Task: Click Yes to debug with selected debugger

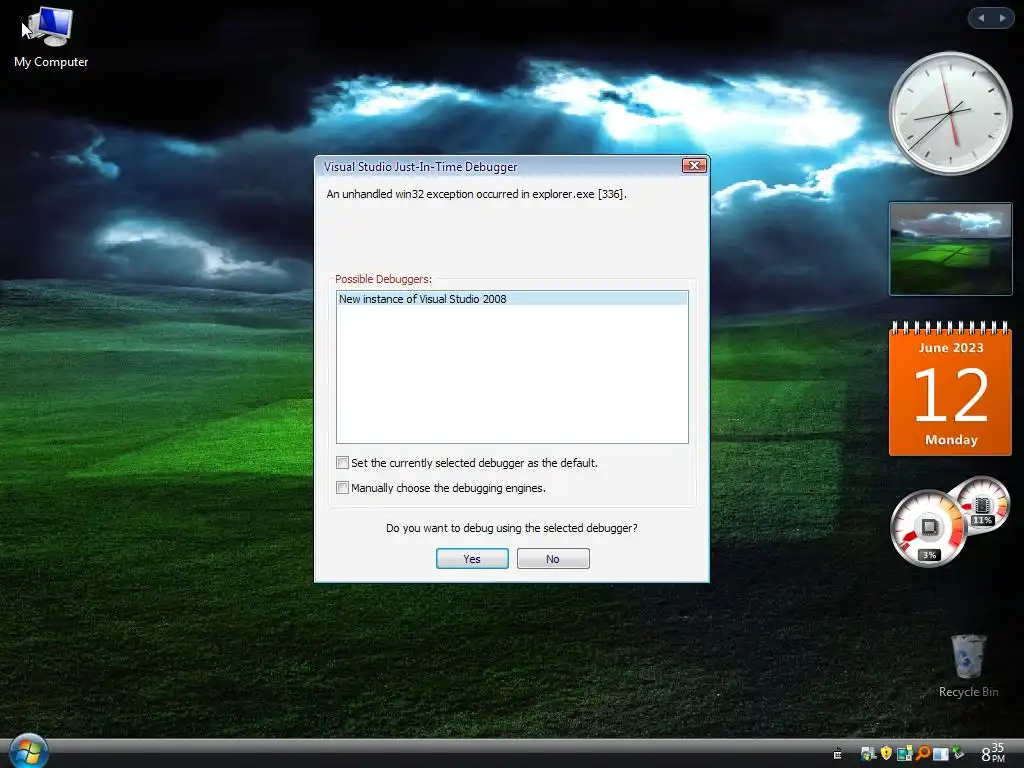Action: point(472,558)
